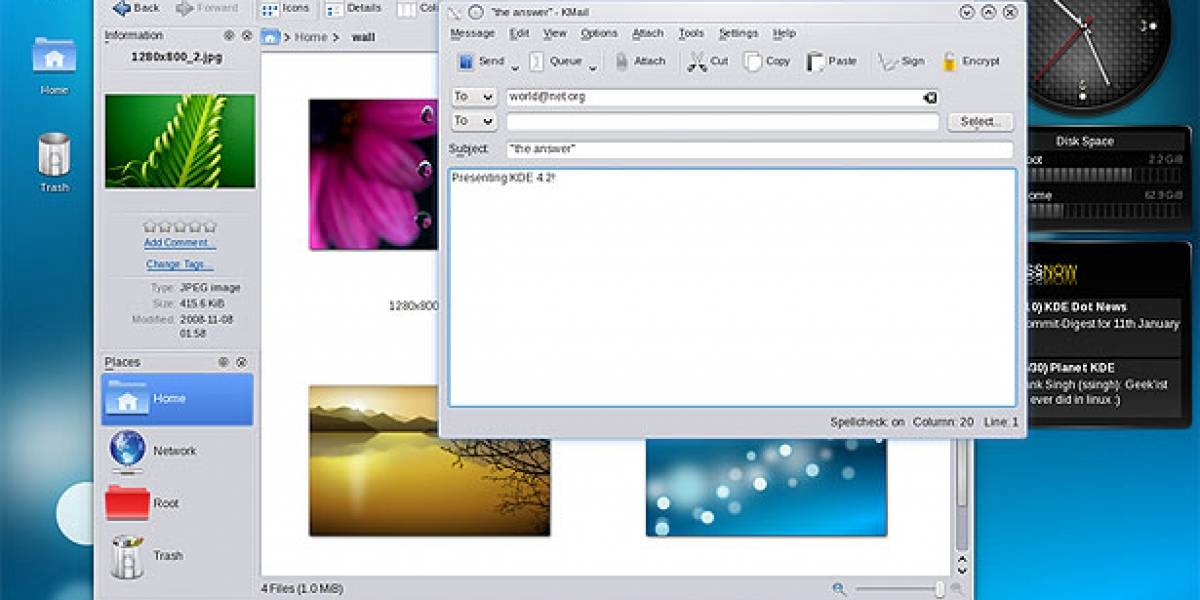The height and width of the screenshot is (600, 1200).
Task: Open the Attach menu in KMail
Action: tap(648, 33)
